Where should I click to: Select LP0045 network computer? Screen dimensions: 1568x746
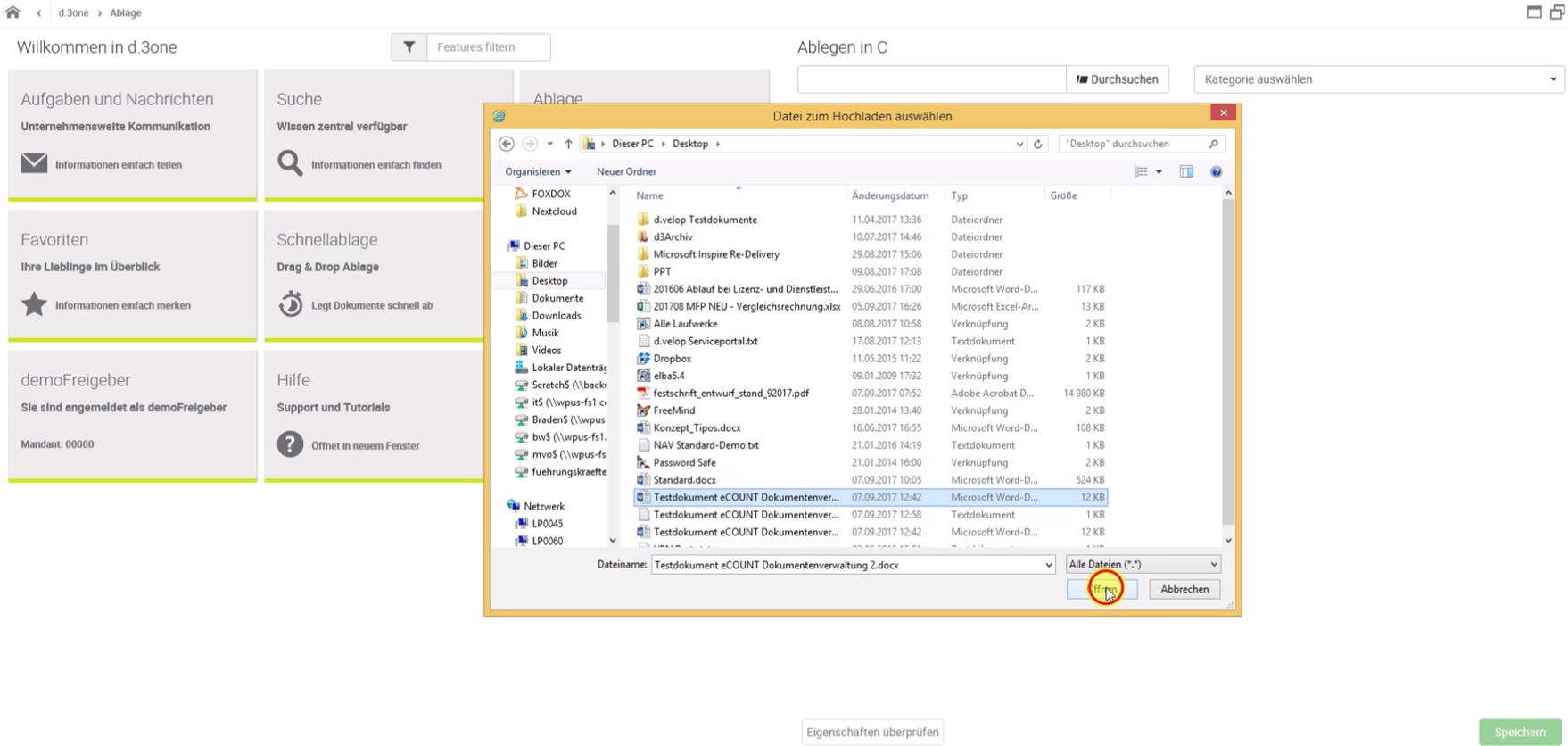pyautogui.click(x=547, y=524)
